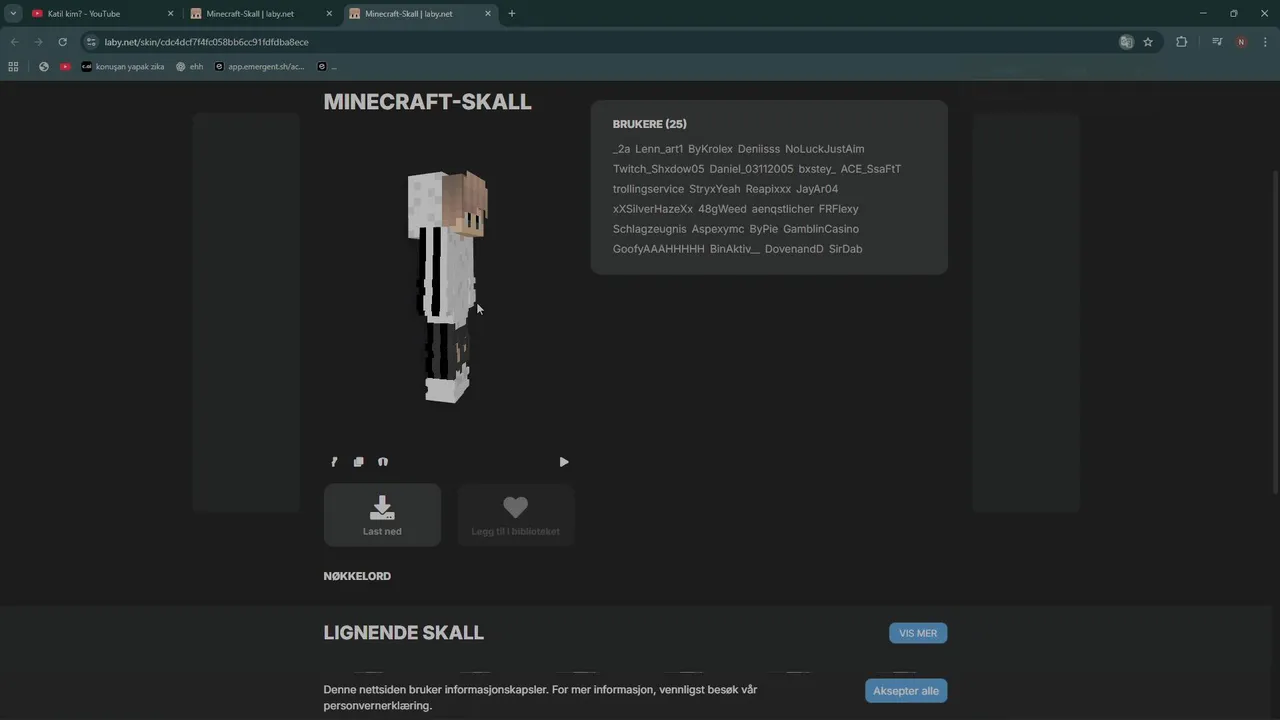Open the apps grid in bookmarks bar
Screen dimensions: 1280x720
[x=13, y=67]
